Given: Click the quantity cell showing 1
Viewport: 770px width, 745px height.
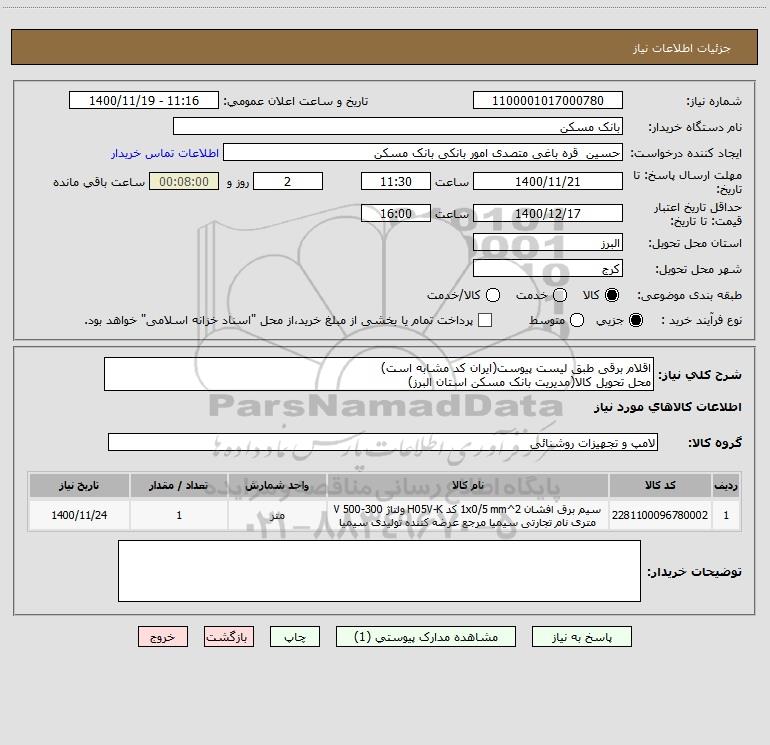Looking at the screenshot, I should click(x=179, y=515).
